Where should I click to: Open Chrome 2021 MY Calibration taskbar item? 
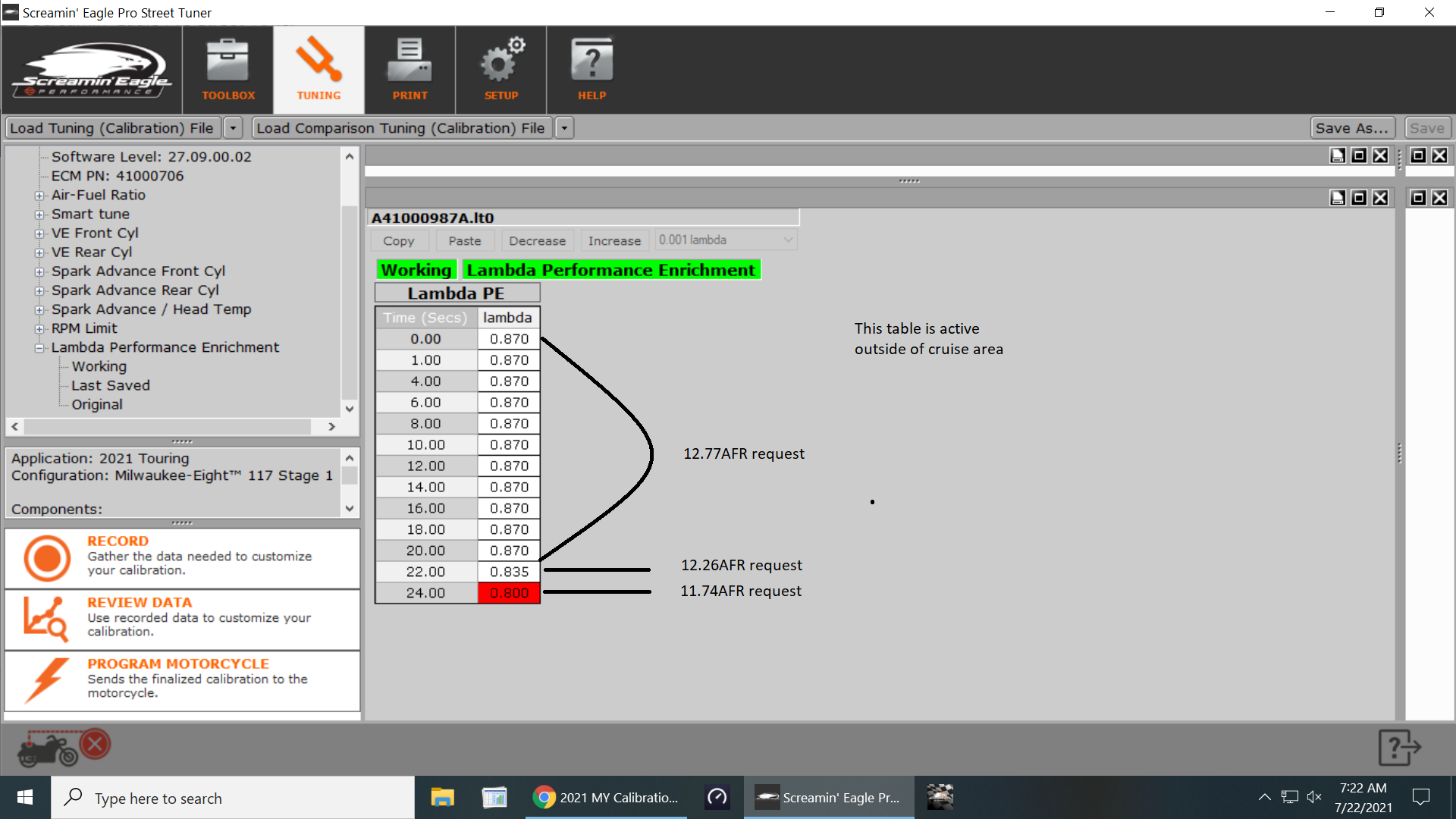click(x=605, y=798)
